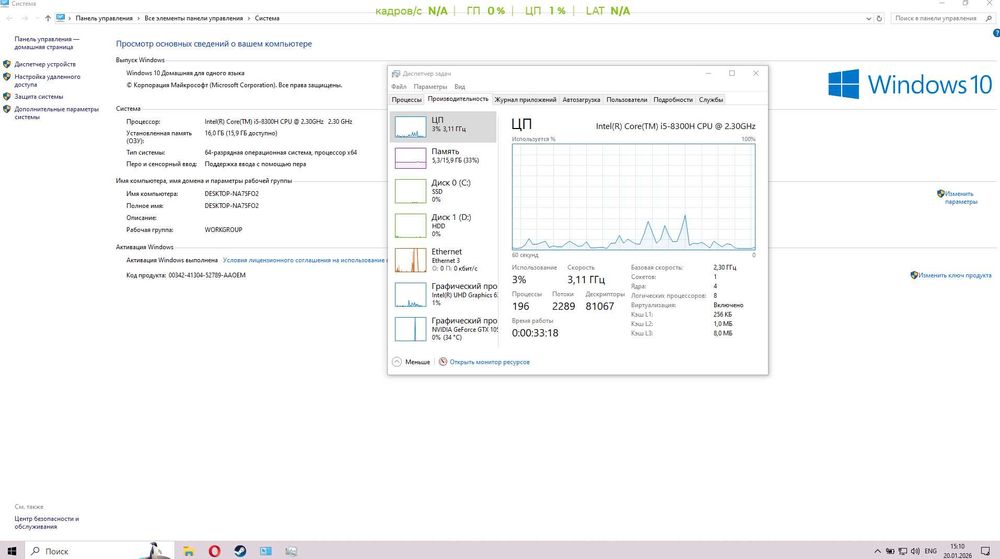1000x559 pixels.
Task: Maximize the Task Manager window
Action: click(x=732, y=73)
